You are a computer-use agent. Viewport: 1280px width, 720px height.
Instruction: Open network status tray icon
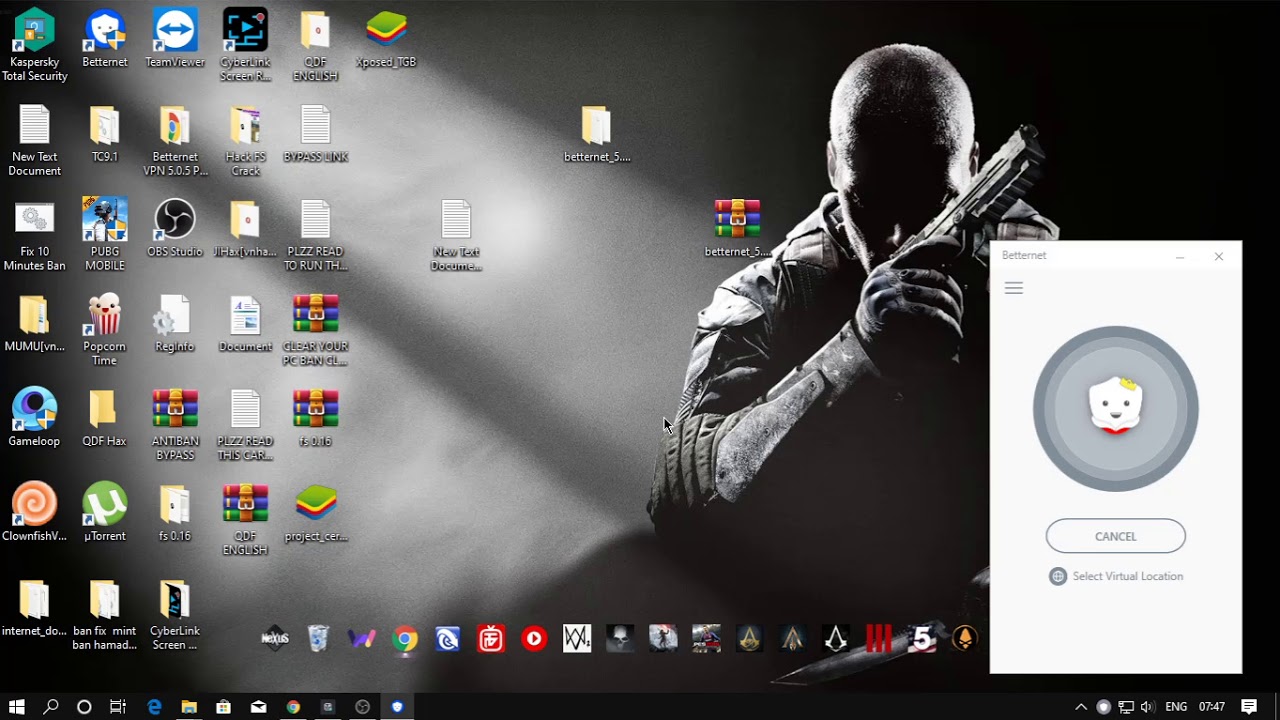1125,706
